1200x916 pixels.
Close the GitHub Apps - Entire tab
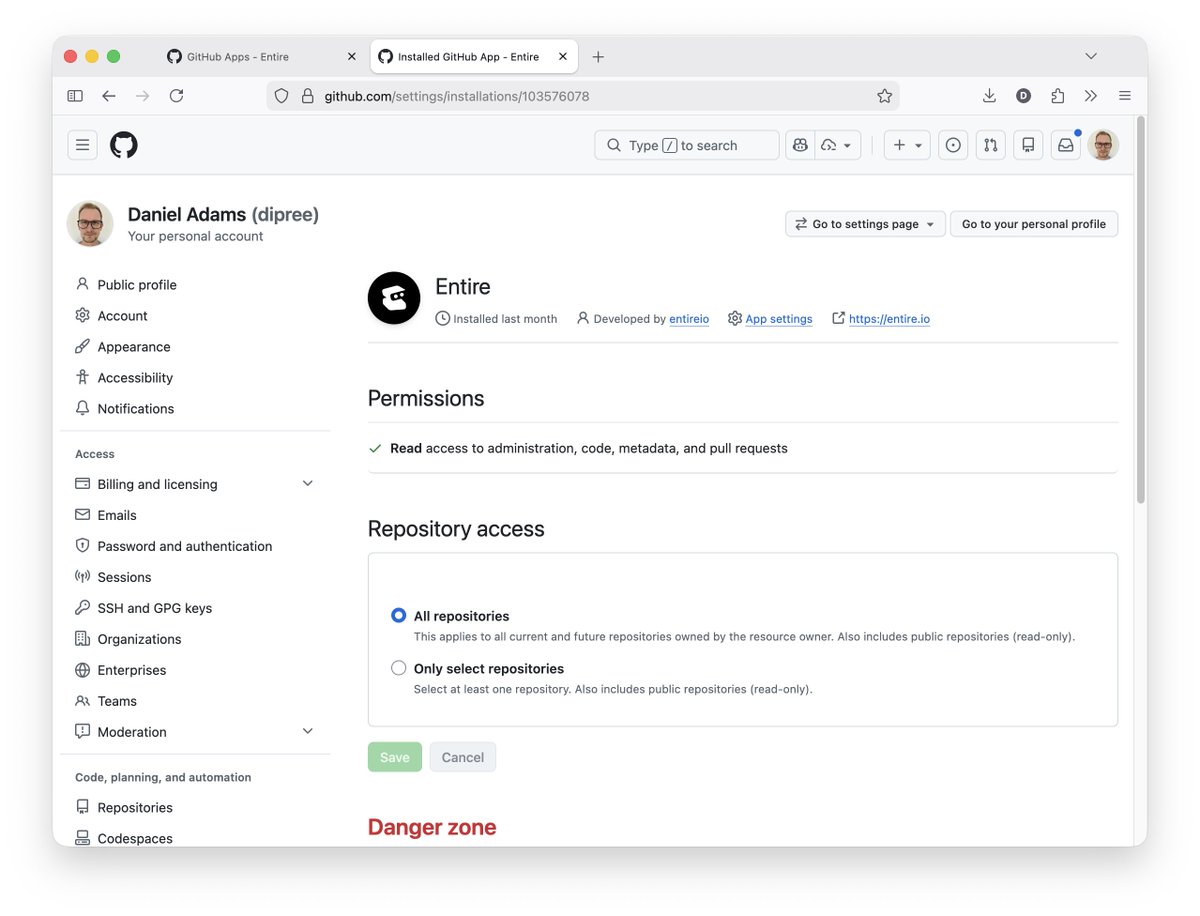pyautogui.click(x=351, y=57)
